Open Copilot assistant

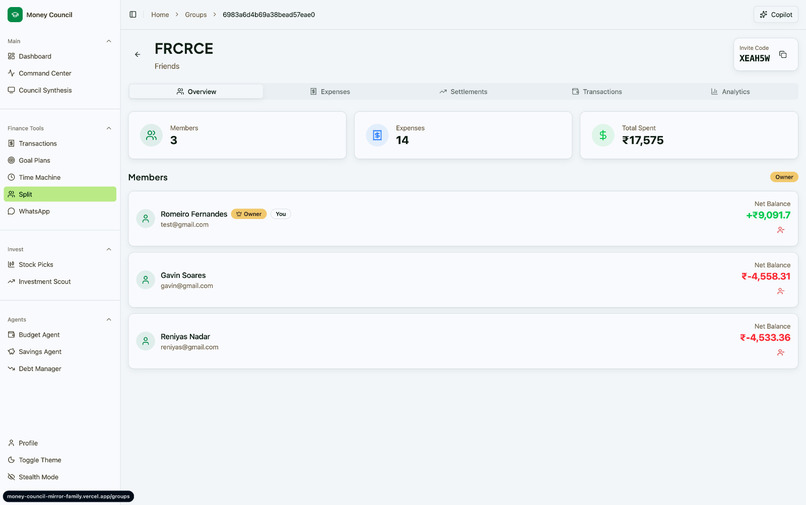776,14
